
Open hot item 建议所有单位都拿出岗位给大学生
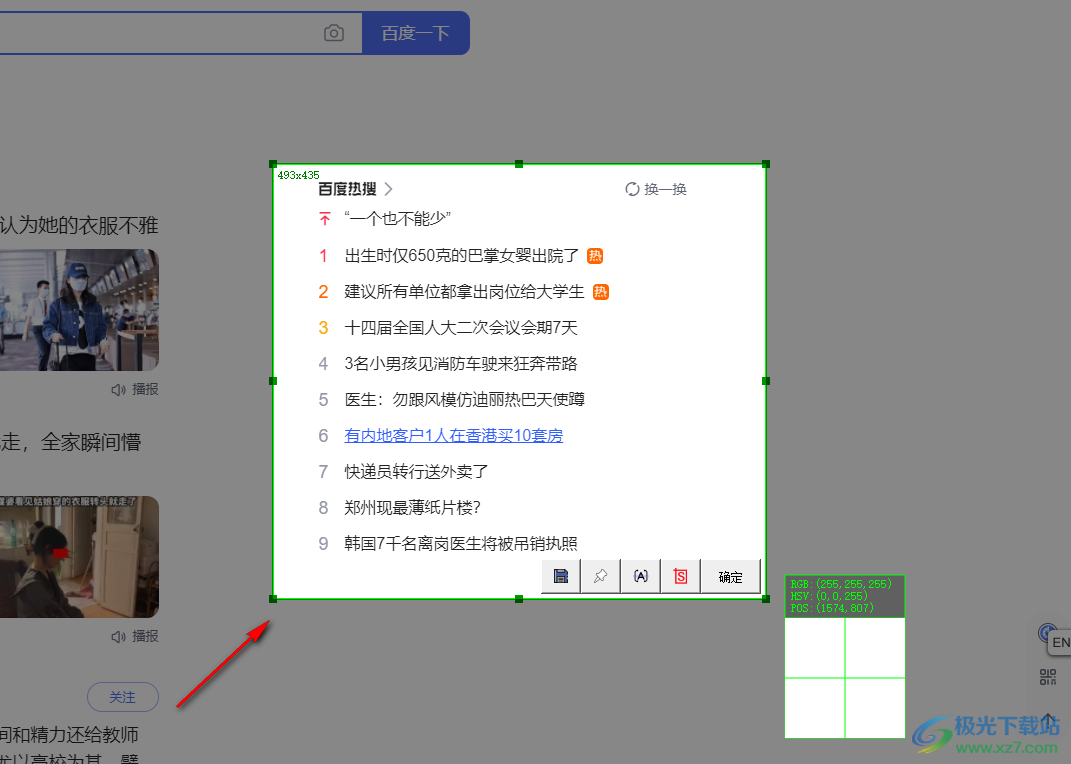pyautogui.click(x=464, y=292)
